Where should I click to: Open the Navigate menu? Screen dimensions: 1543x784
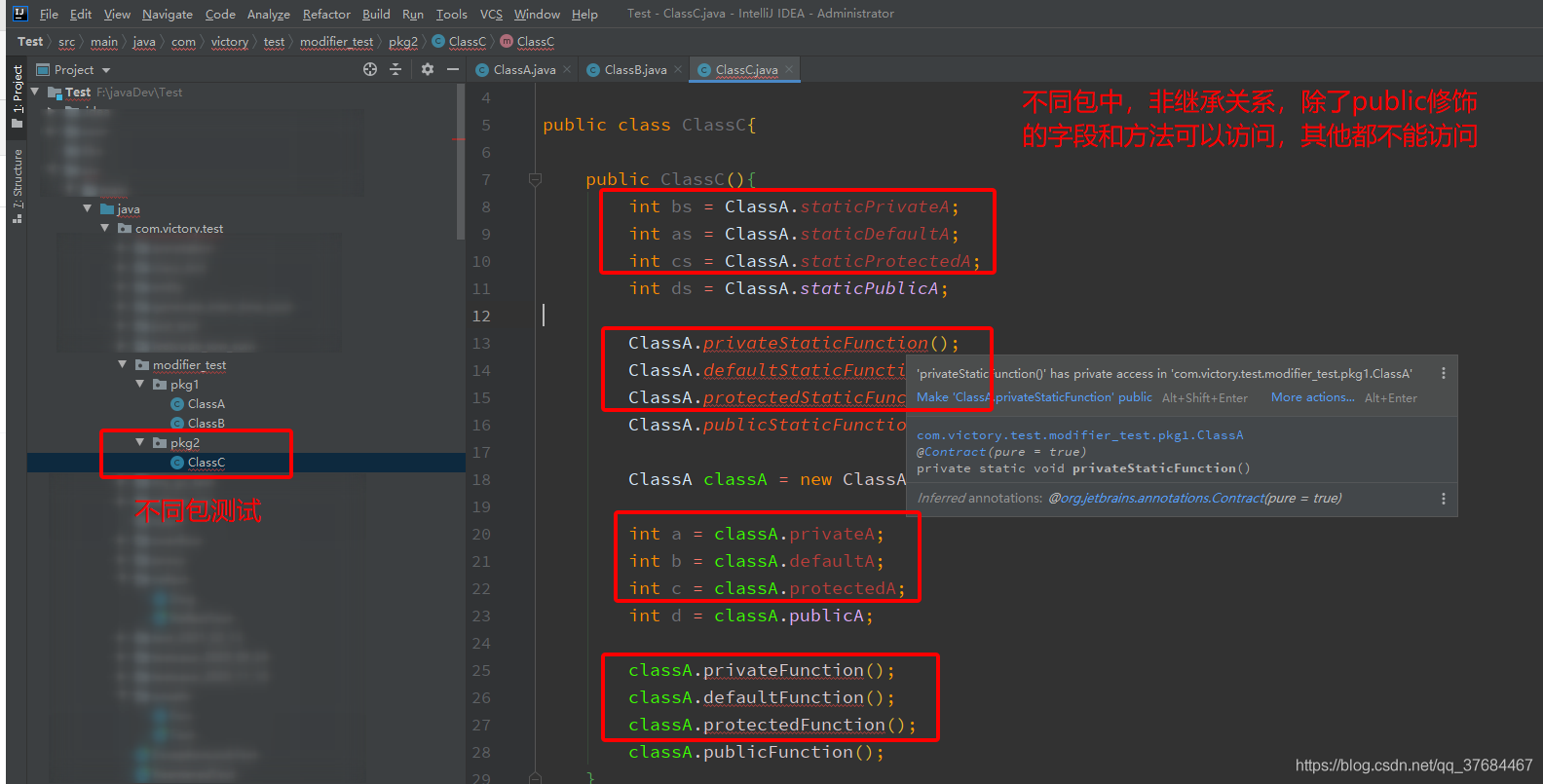(x=168, y=14)
